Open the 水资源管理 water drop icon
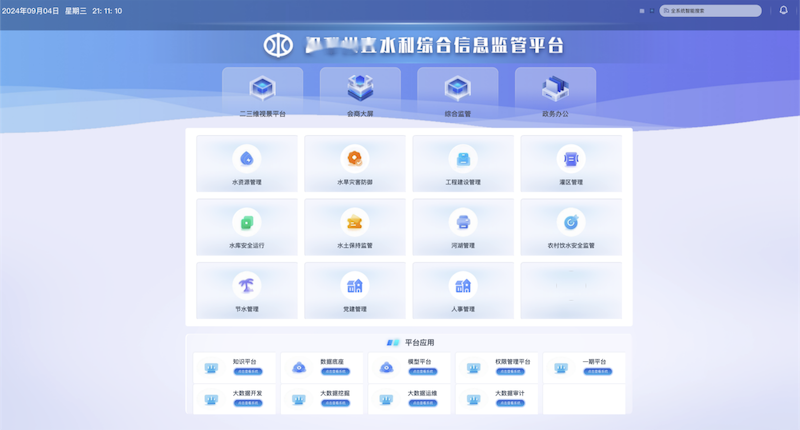 [247, 159]
